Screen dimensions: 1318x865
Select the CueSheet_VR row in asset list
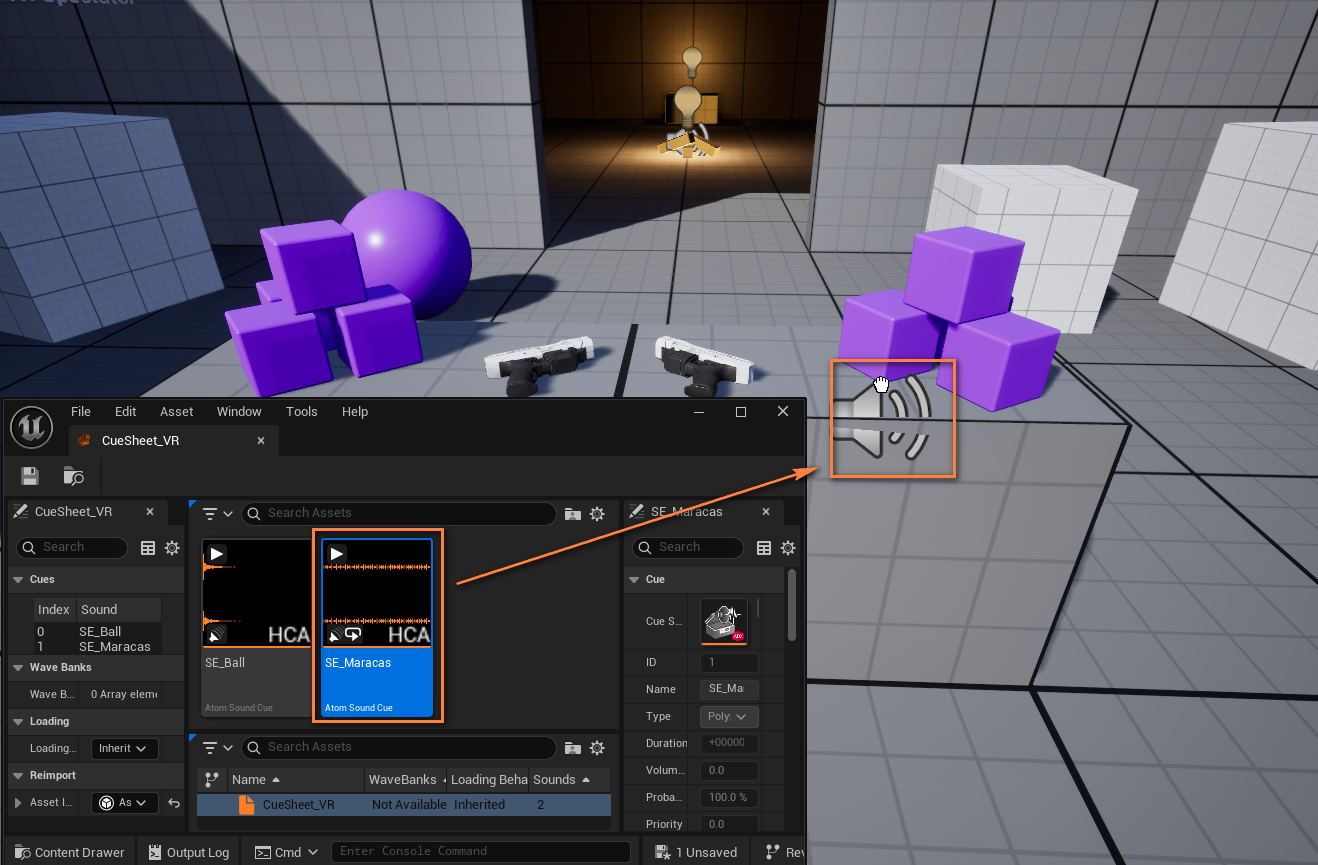click(x=404, y=805)
